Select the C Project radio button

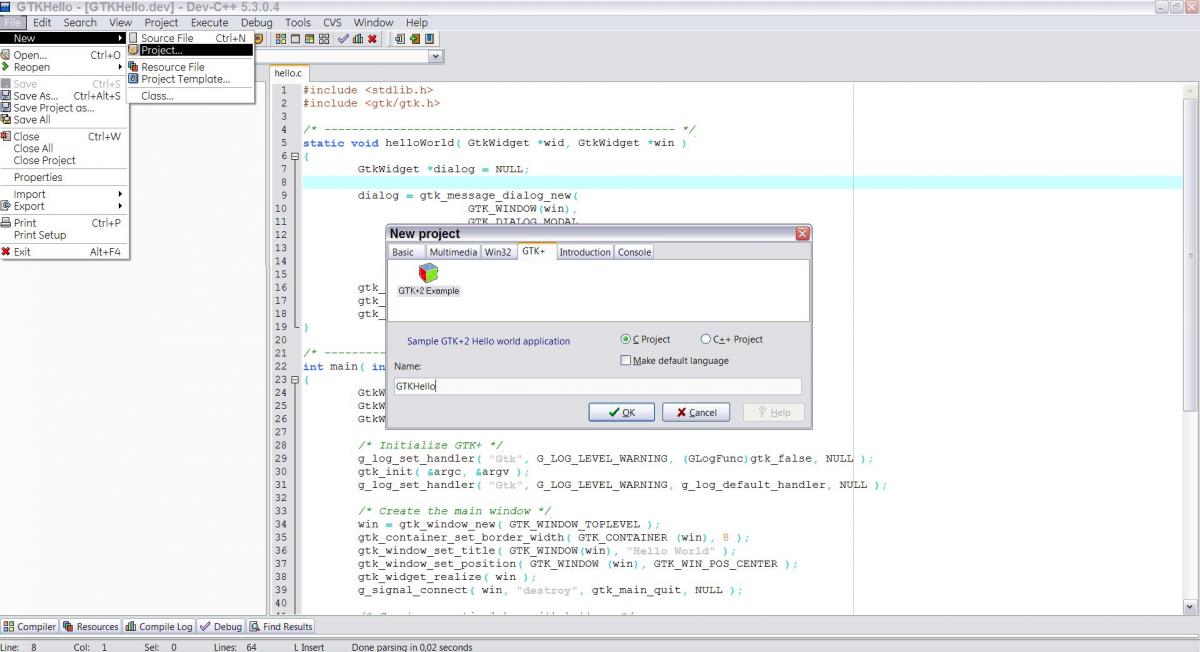tap(645, 339)
